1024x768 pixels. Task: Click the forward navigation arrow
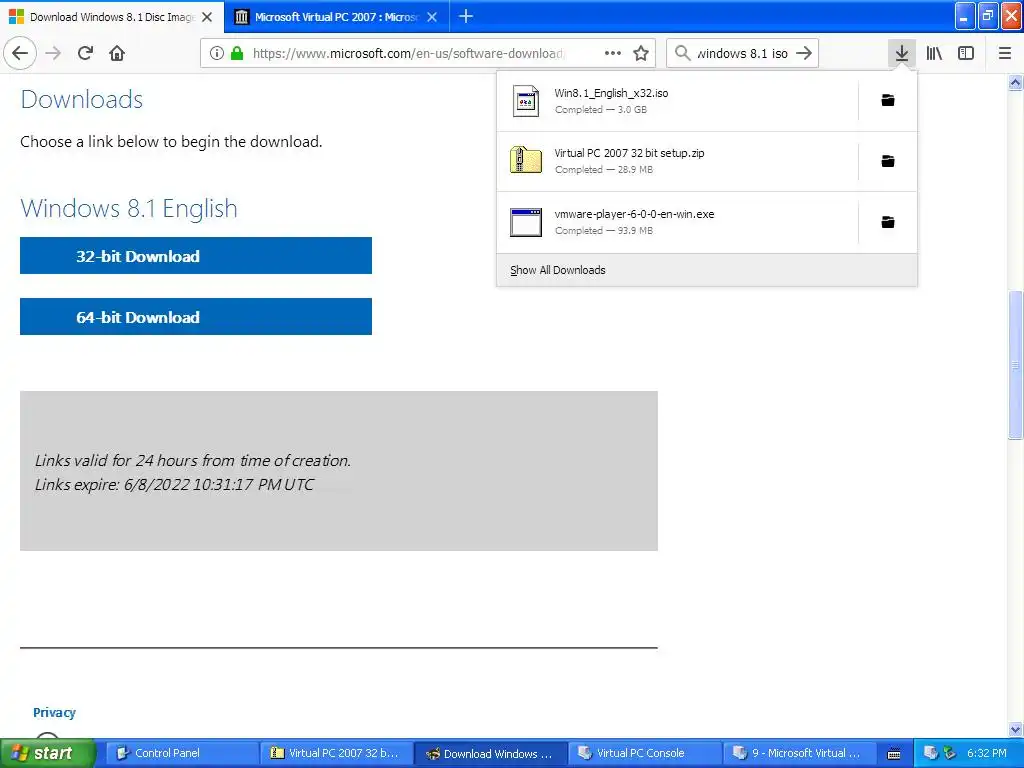coord(53,53)
